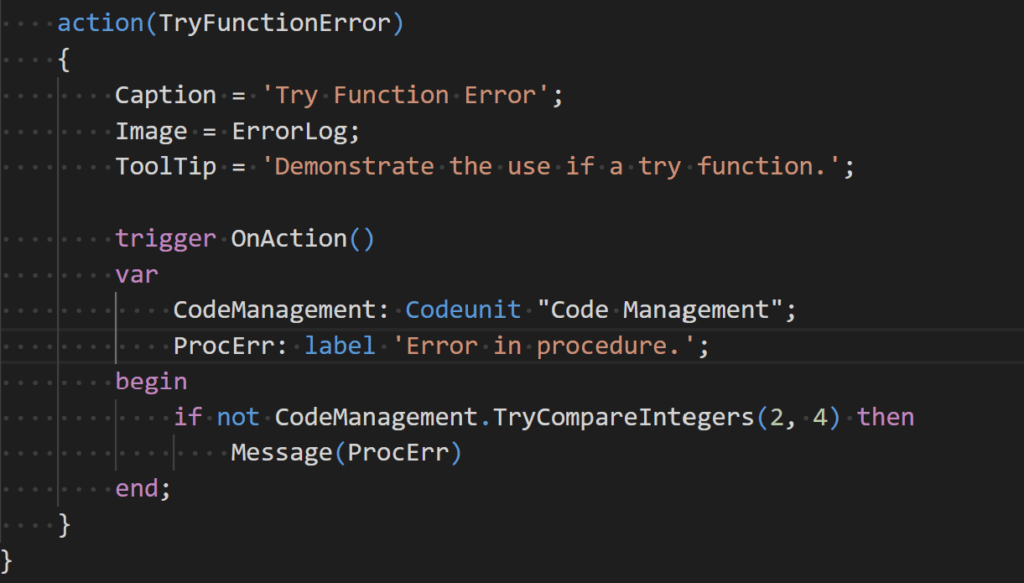Click the "Code Management" codeunit name
This screenshot has width=1024, height=583.
pyautogui.click(x=660, y=310)
